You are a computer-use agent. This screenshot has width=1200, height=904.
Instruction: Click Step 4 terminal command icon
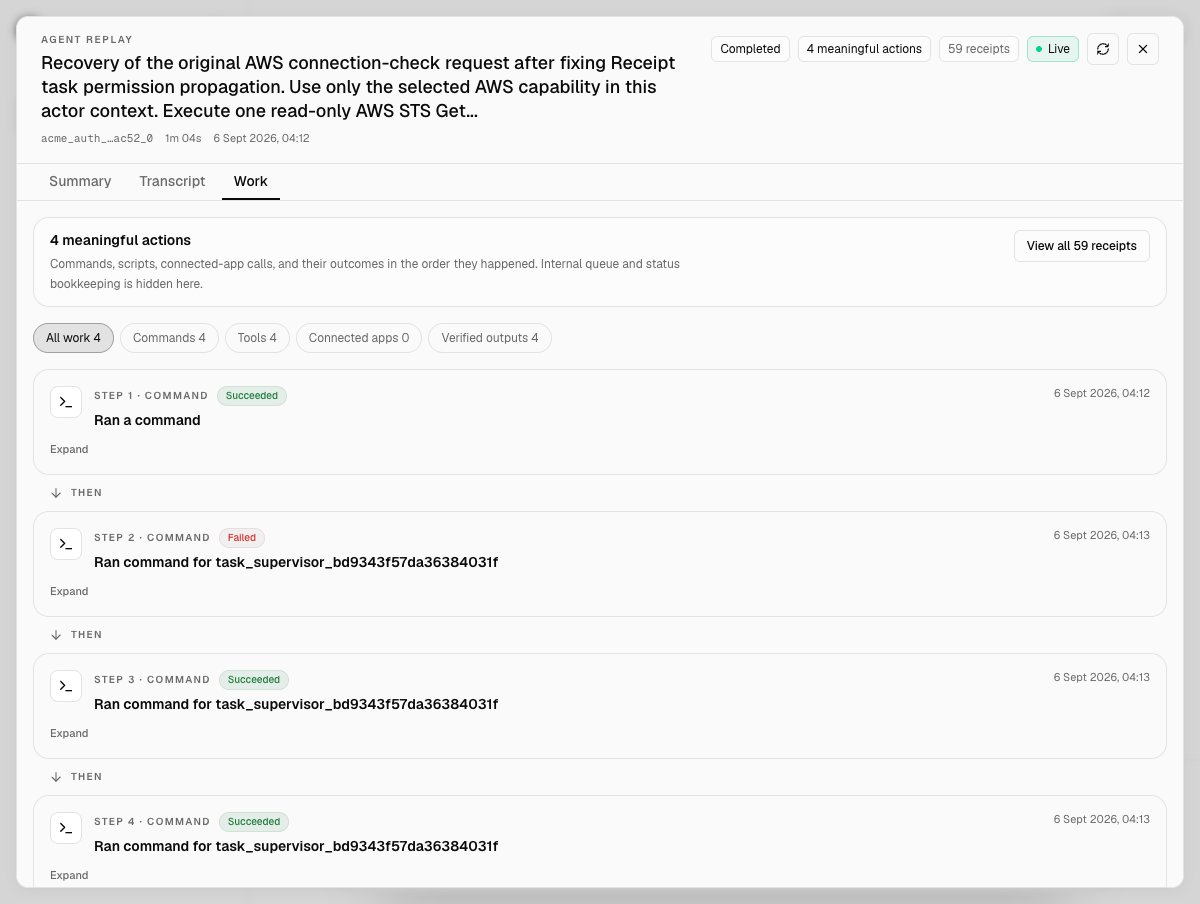point(66,828)
